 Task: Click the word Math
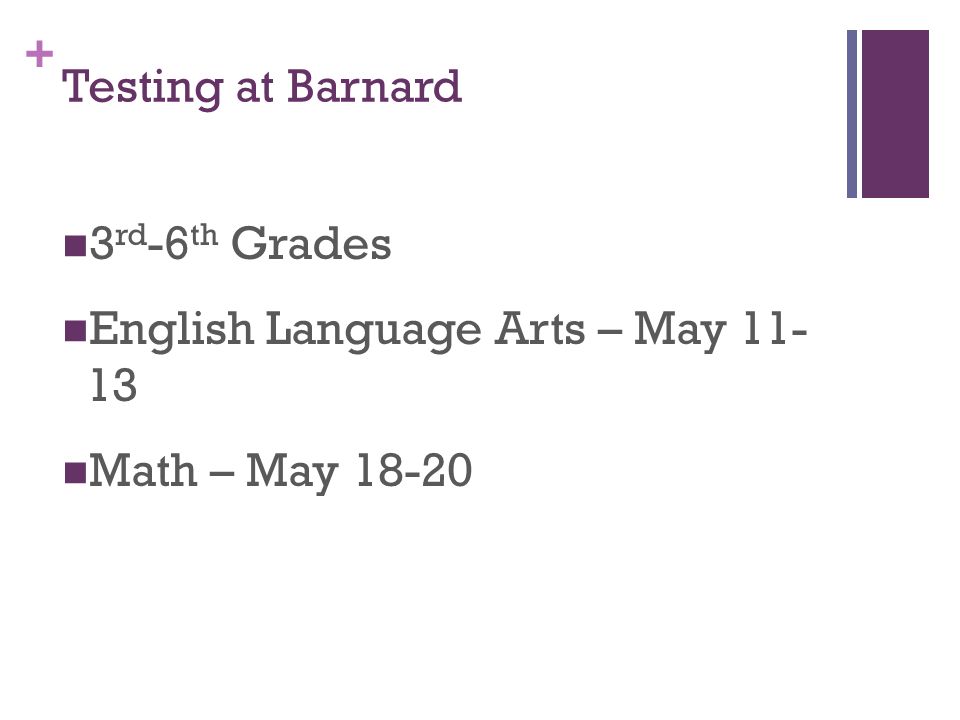point(143,470)
